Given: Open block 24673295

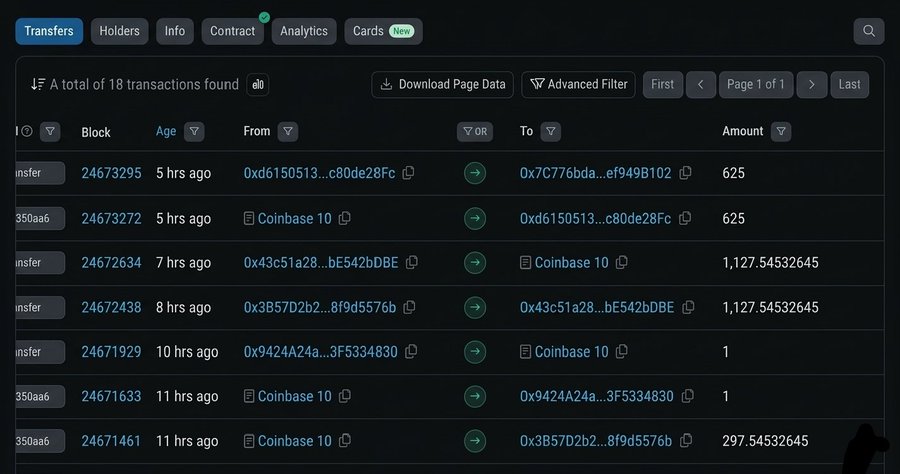Looking at the screenshot, I should pos(111,173).
